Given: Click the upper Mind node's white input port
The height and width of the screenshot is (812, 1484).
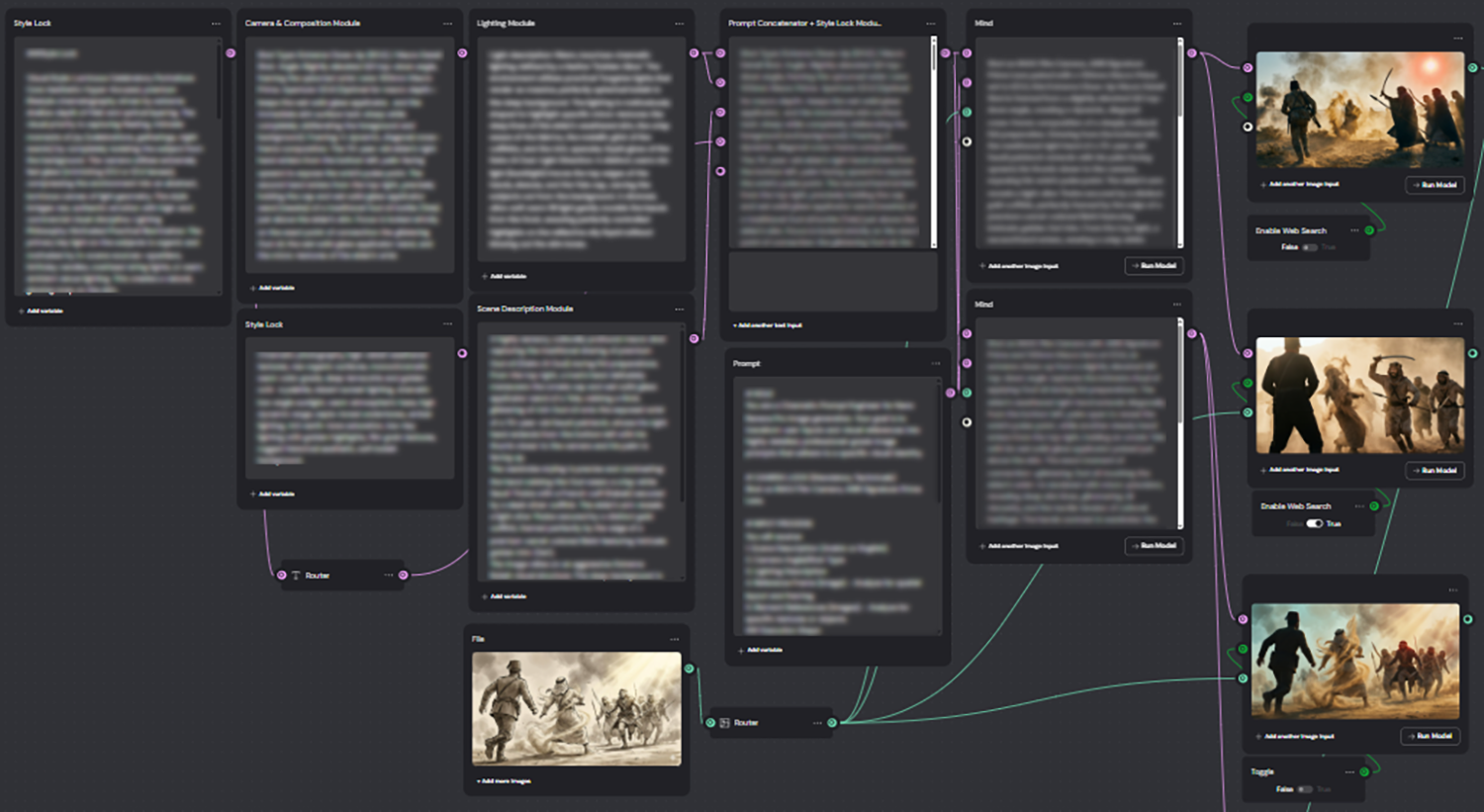Looking at the screenshot, I should (x=967, y=141).
